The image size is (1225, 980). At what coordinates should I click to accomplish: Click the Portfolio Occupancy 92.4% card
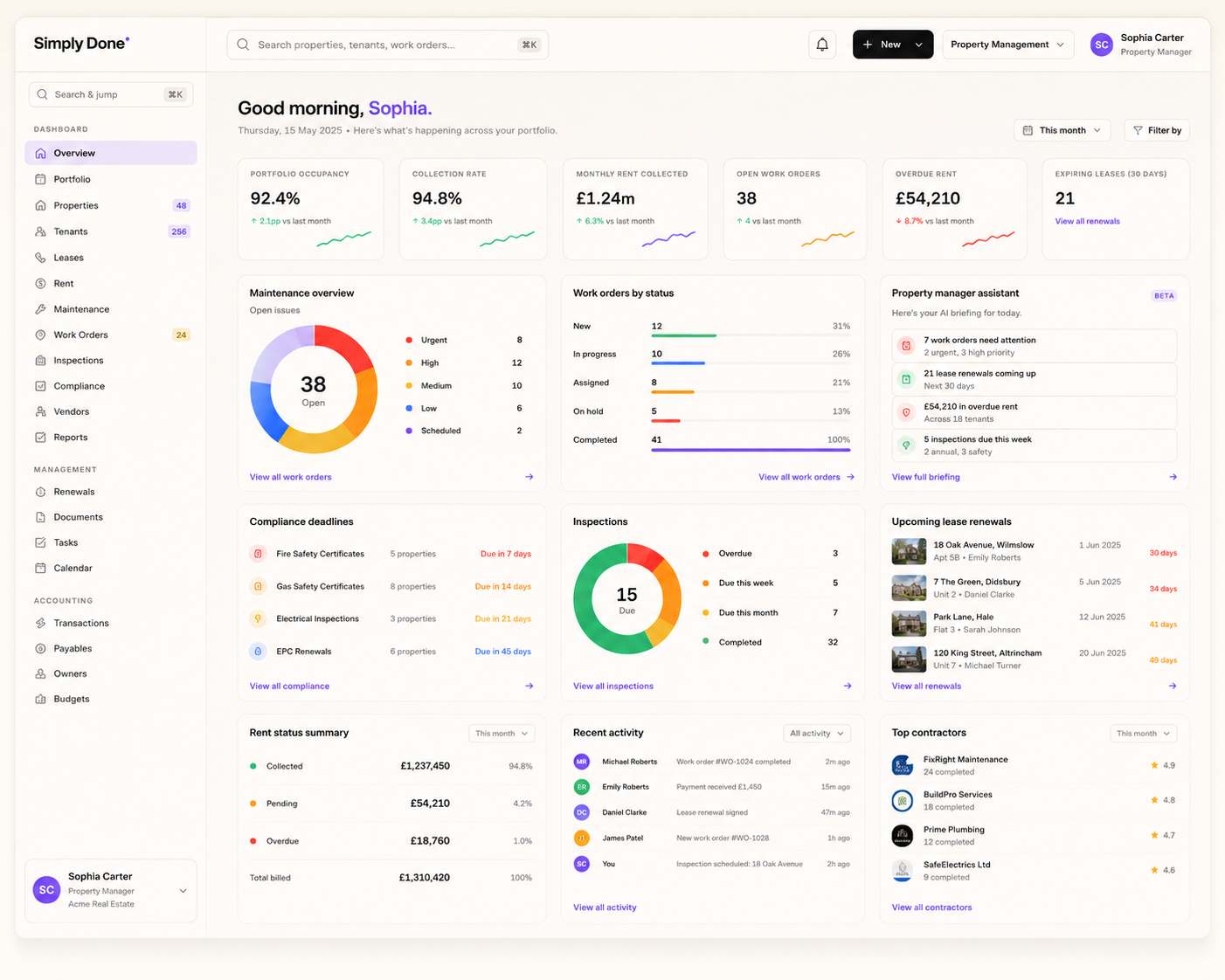[311, 209]
